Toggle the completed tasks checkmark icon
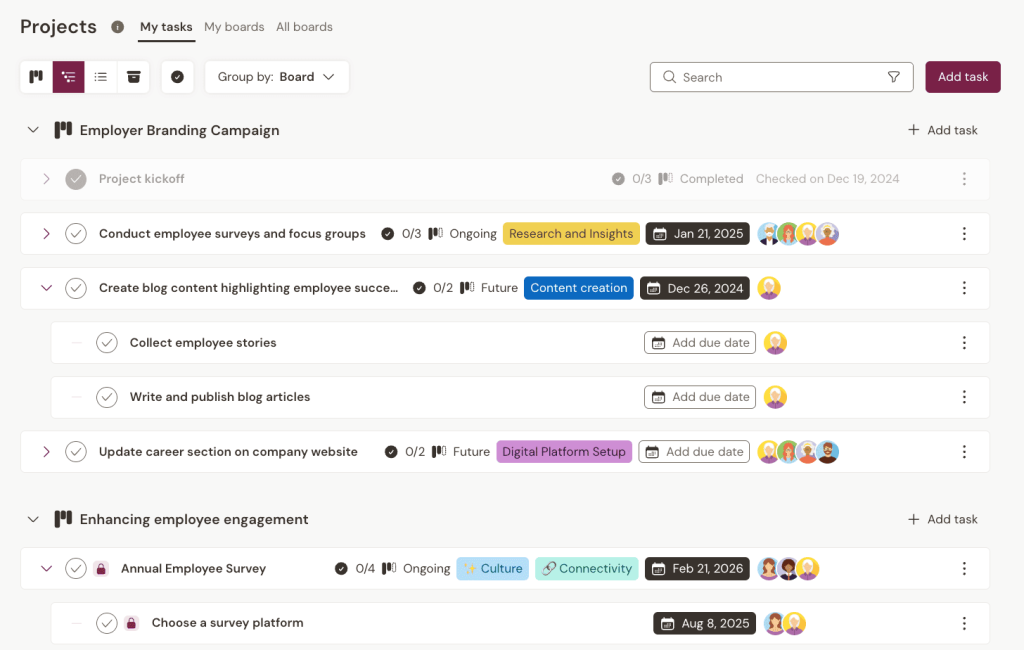The image size is (1024, 650). point(177,77)
